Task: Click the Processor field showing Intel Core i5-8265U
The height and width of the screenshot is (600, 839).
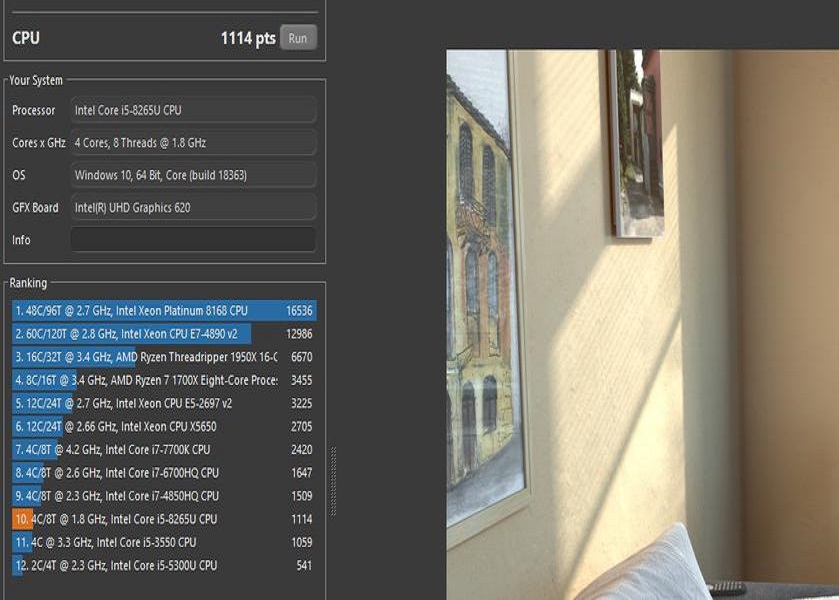Action: (x=193, y=110)
